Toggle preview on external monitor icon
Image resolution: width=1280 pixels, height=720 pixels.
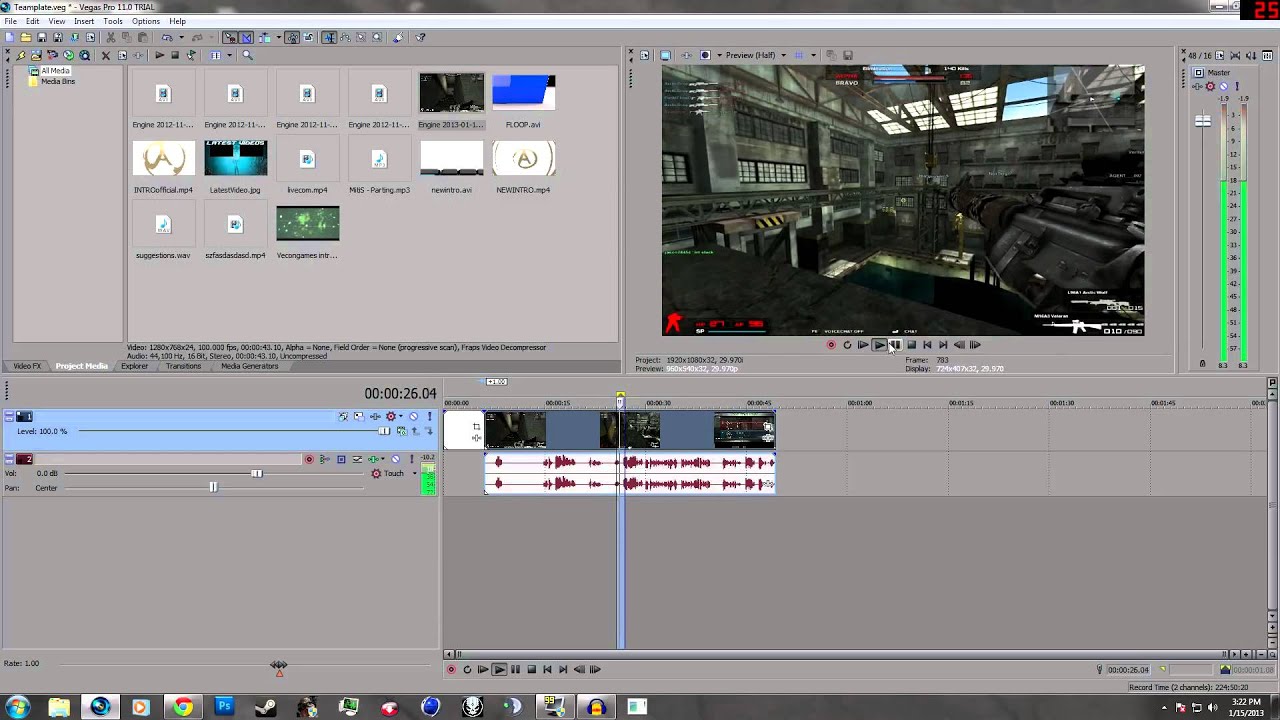(665, 55)
